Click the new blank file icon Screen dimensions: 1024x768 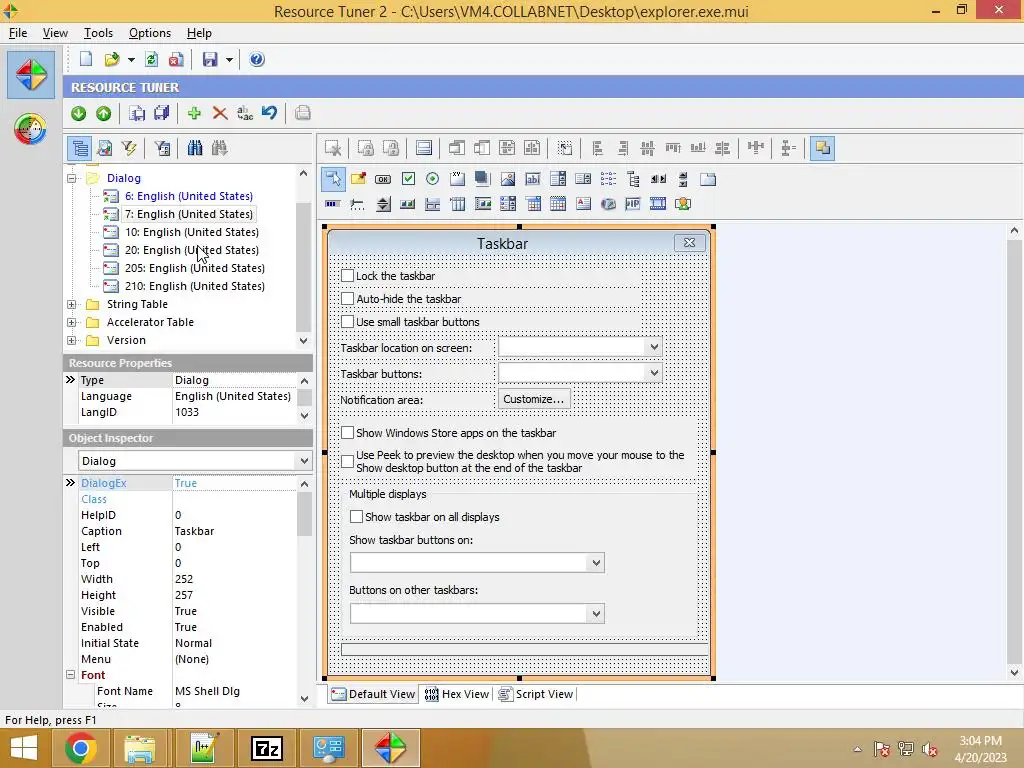[x=86, y=59]
